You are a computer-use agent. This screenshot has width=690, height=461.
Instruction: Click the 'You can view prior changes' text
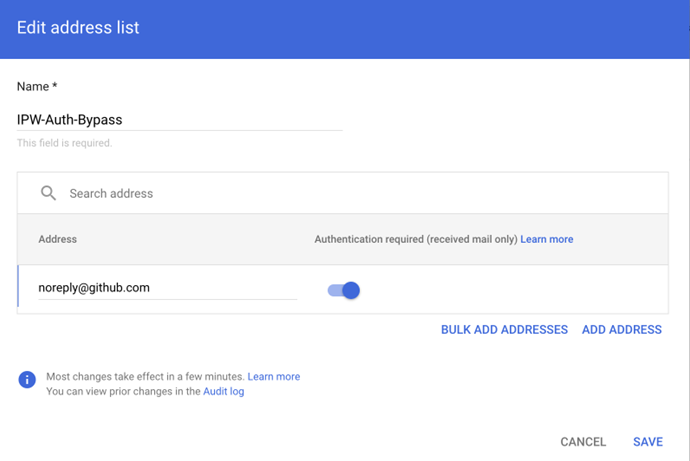tap(123, 392)
